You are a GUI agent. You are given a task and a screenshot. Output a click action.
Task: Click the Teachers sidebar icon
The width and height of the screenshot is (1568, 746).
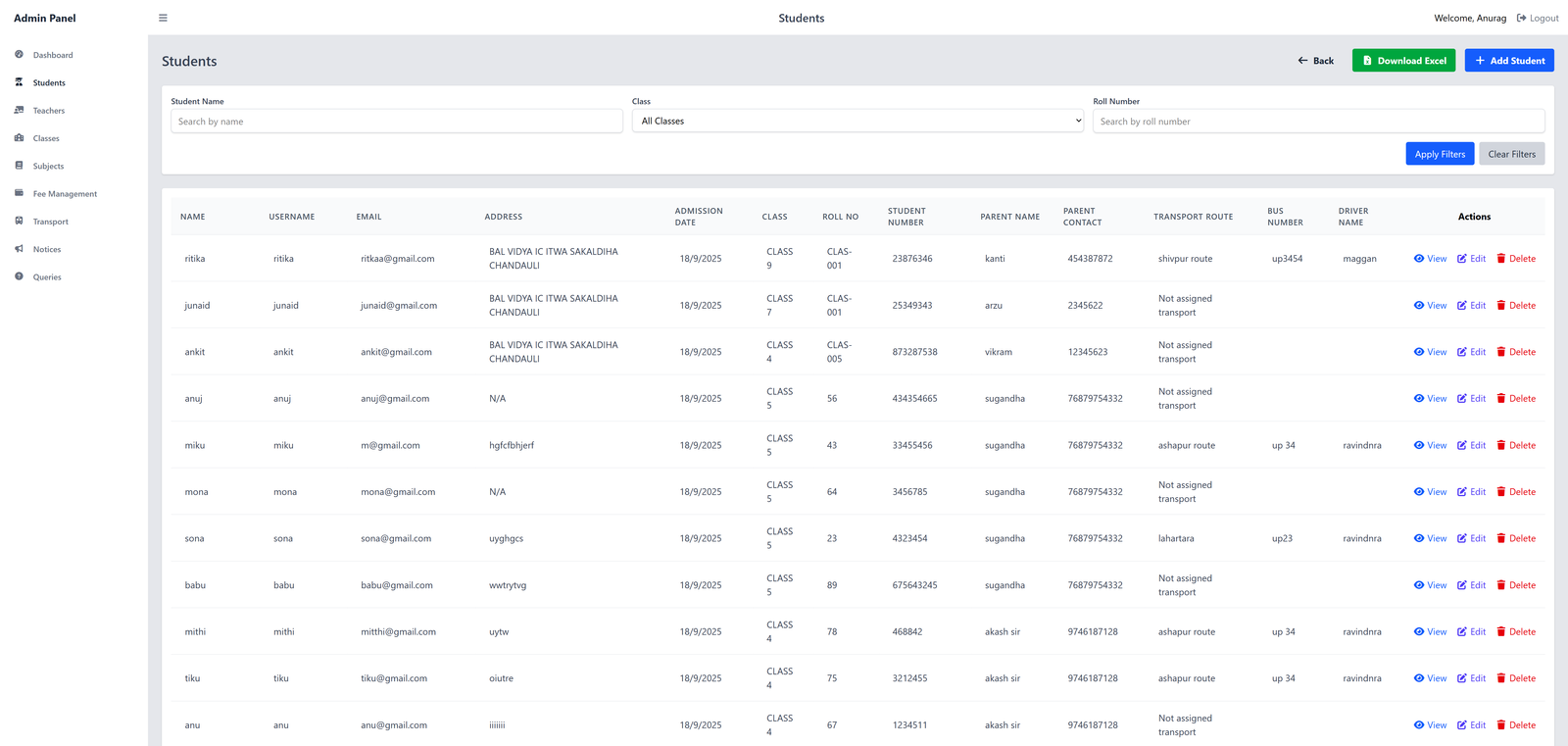(x=19, y=111)
